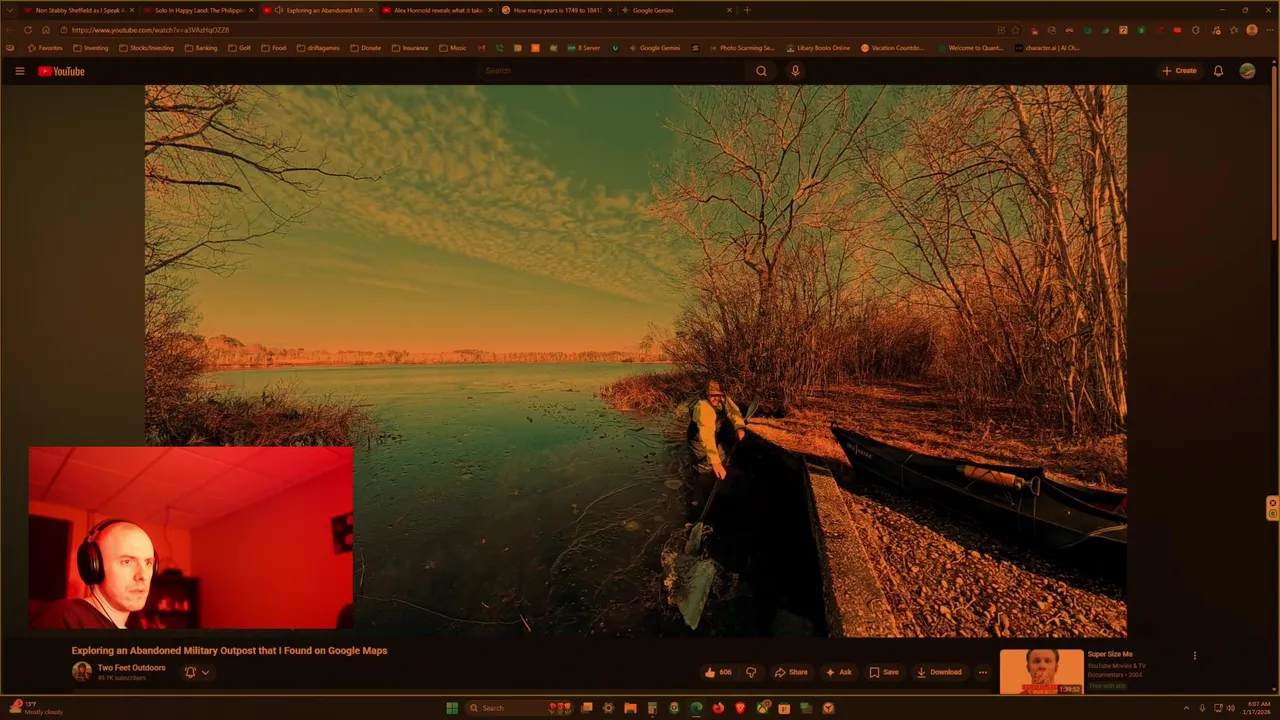1280x720 pixels.
Task: Open the Food bookmarks folder
Action: click(x=273, y=48)
